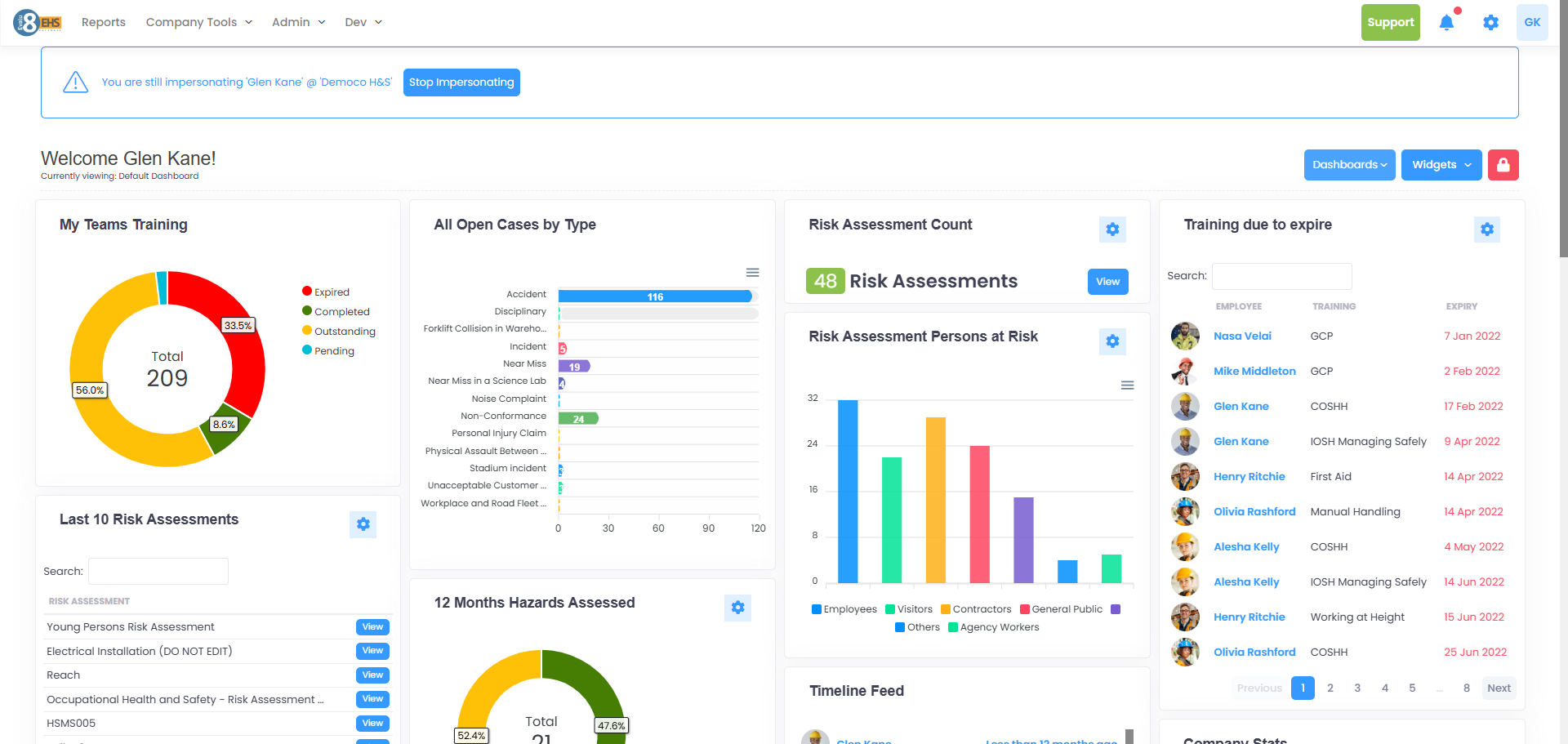Toggle Expired legend item in training chart
The width and height of the screenshot is (1568, 744).
pyautogui.click(x=326, y=292)
